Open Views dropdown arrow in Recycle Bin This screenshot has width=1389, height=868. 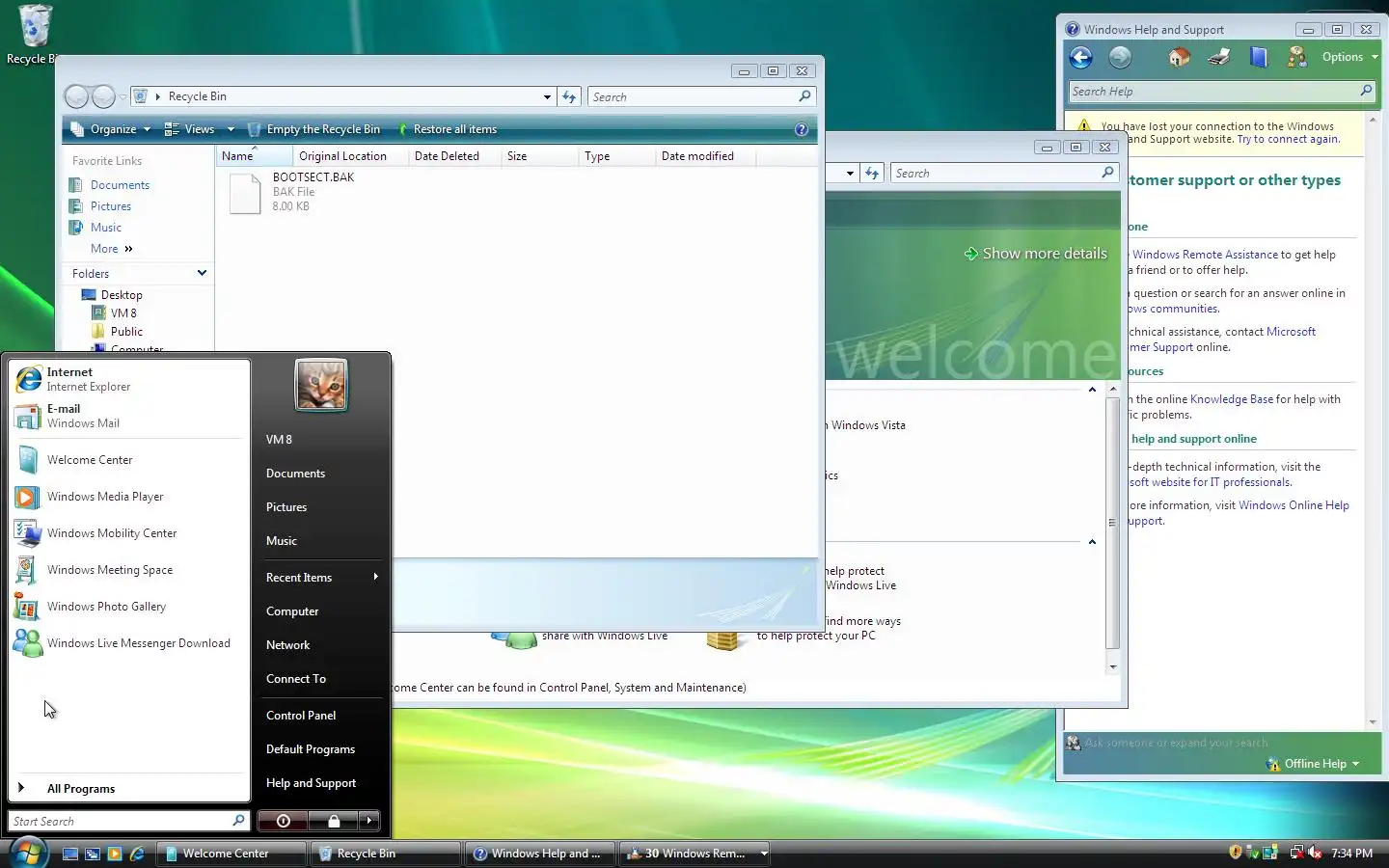(231, 129)
